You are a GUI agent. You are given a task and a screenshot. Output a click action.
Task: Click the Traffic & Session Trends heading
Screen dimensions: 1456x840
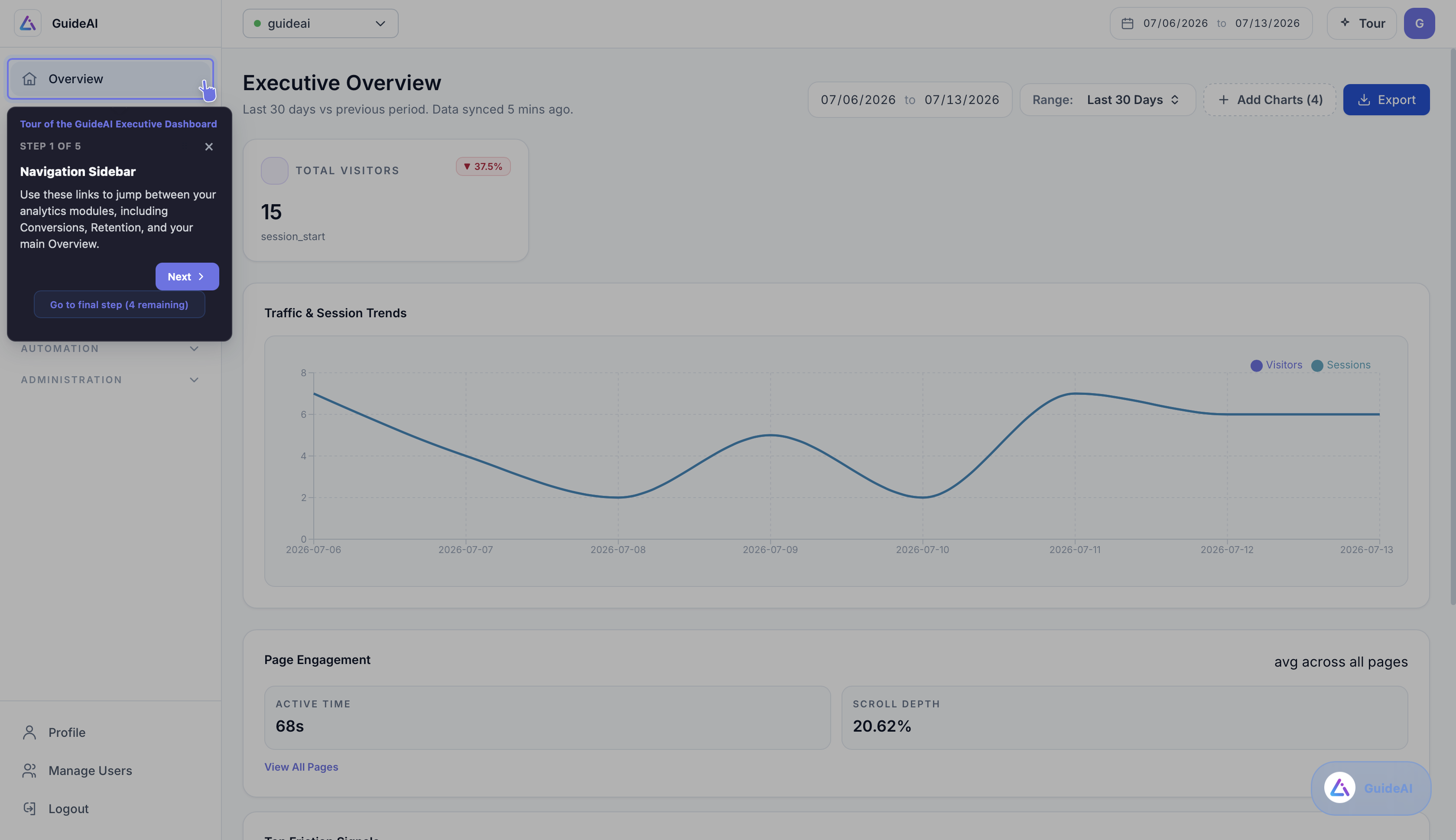click(335, 313)
